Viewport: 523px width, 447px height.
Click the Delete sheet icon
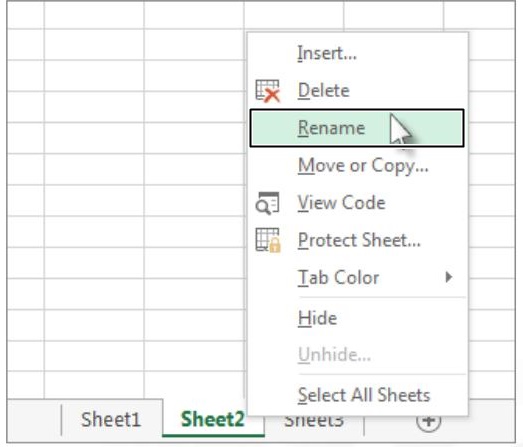click(268, 91)
